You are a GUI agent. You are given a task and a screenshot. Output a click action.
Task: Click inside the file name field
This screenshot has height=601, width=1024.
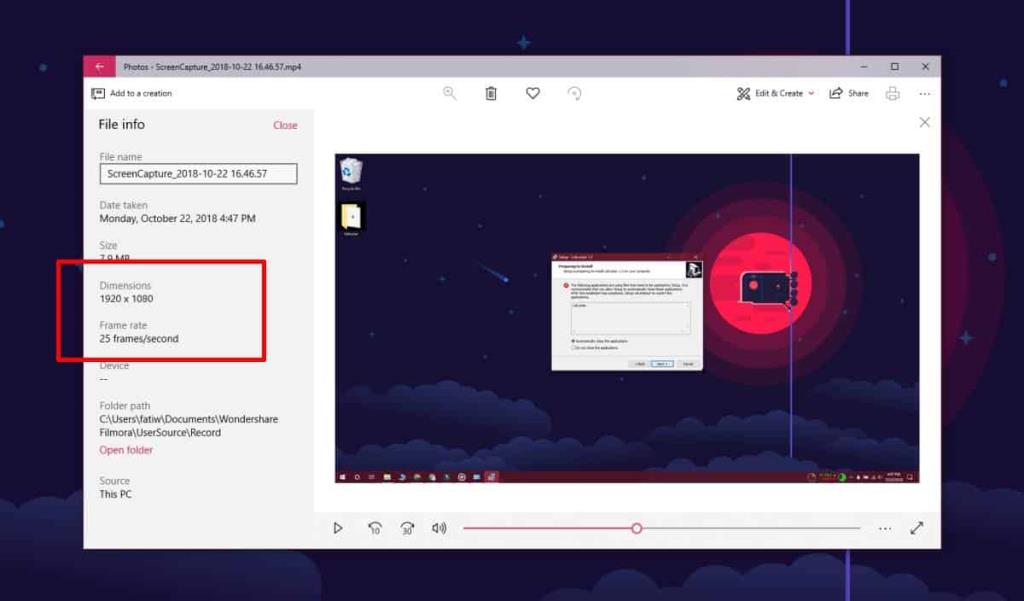197,173
